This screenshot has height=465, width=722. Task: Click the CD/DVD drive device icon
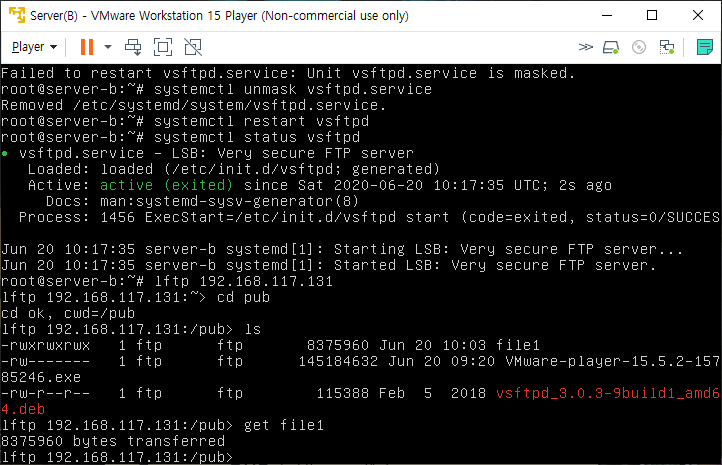pyautogui.click(x=639, y=47)
